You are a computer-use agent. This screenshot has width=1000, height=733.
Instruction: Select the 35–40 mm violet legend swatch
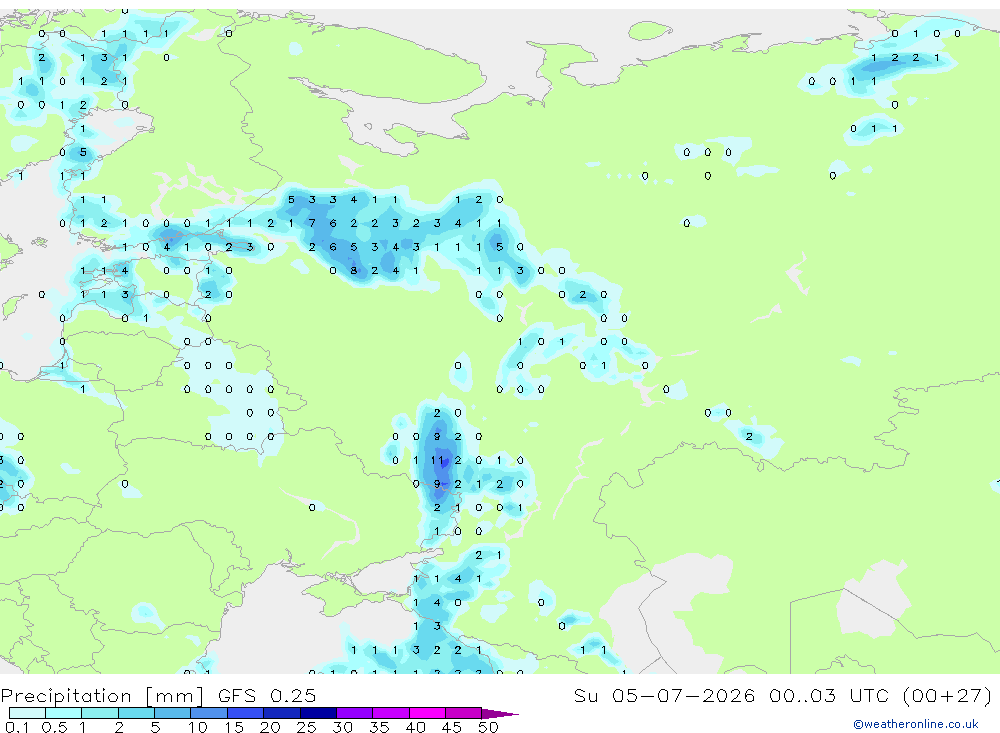tap(391, 713)
